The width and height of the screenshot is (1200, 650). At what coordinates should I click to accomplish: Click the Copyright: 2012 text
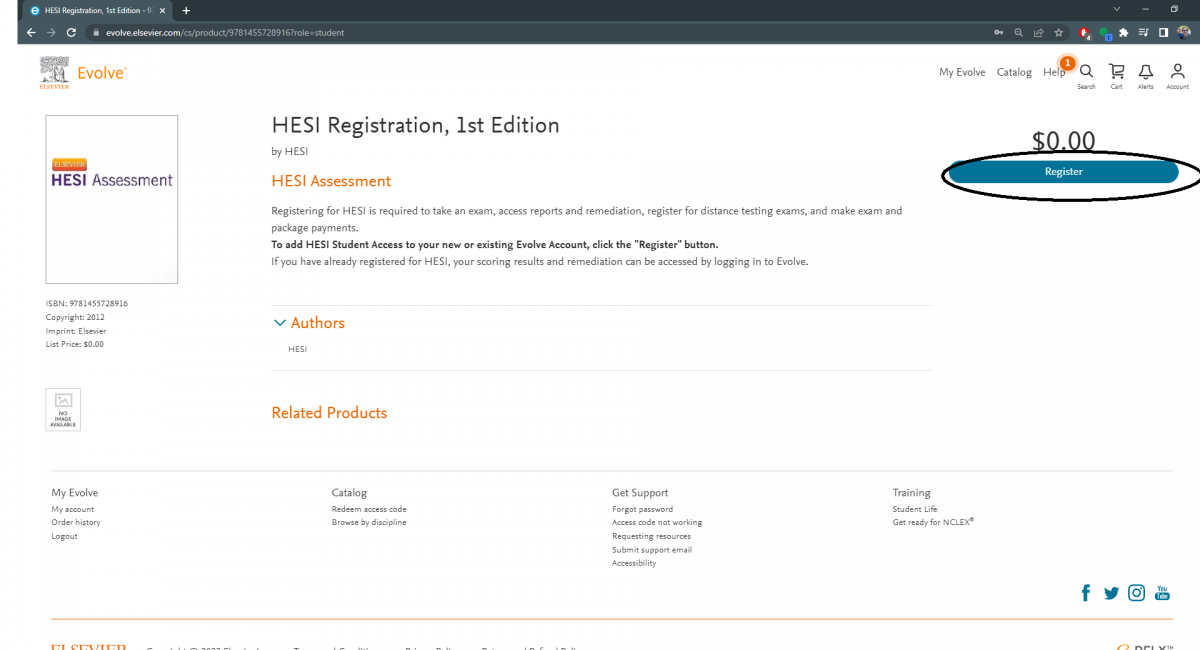75,317
